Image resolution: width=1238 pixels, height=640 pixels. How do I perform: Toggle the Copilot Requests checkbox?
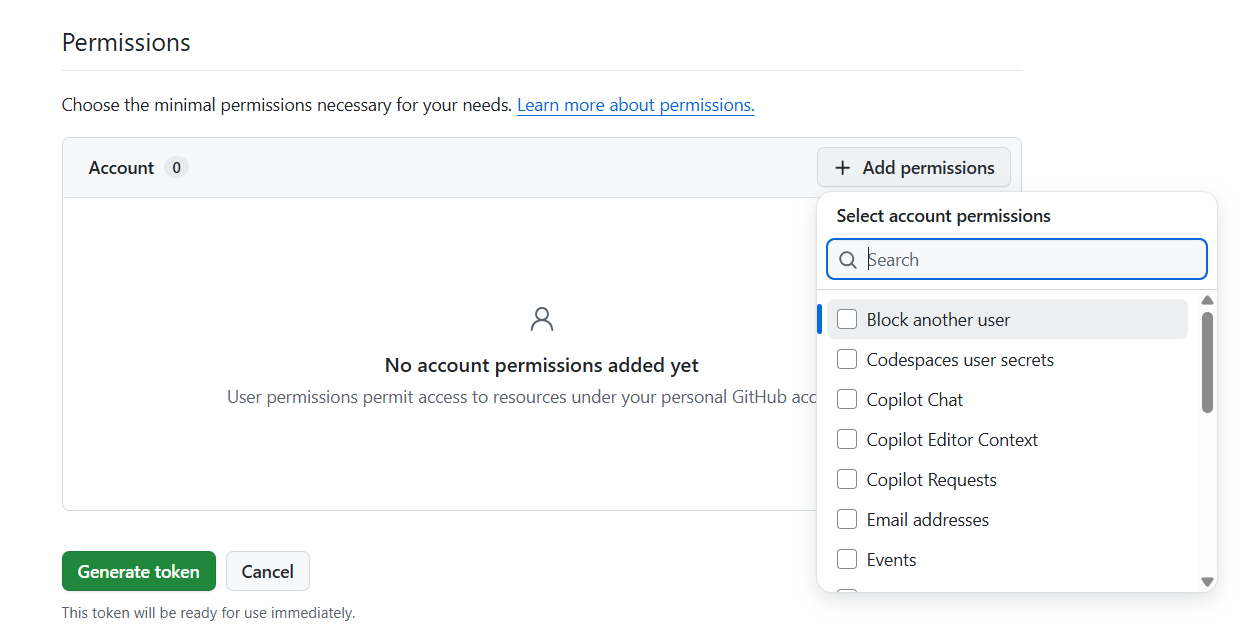coord(847,480)
